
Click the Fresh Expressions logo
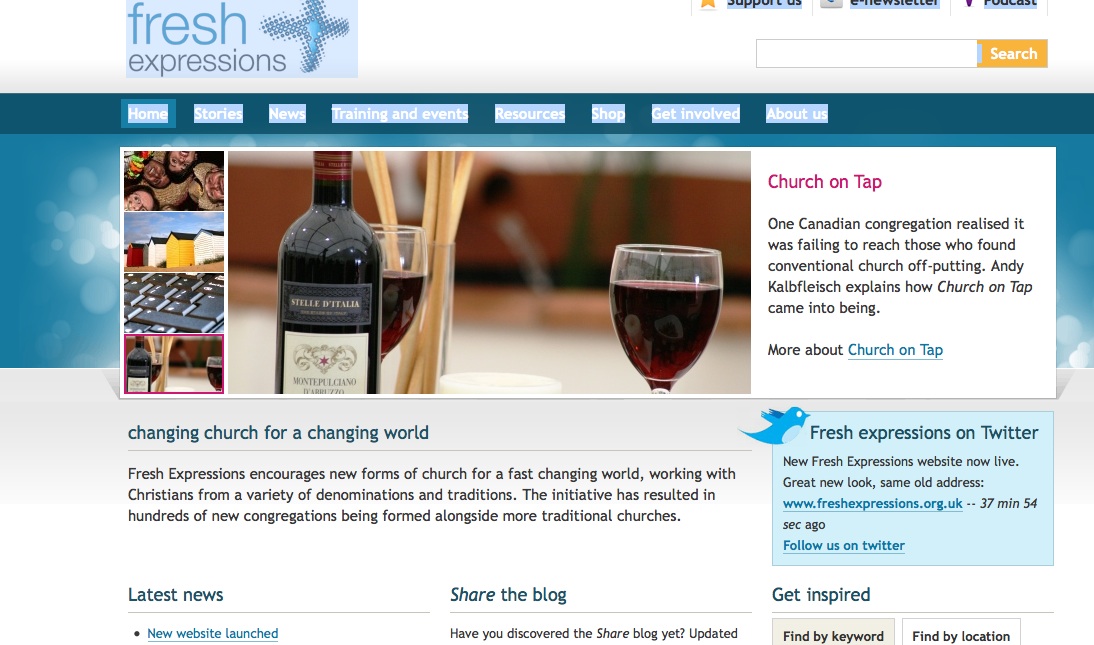241,38
